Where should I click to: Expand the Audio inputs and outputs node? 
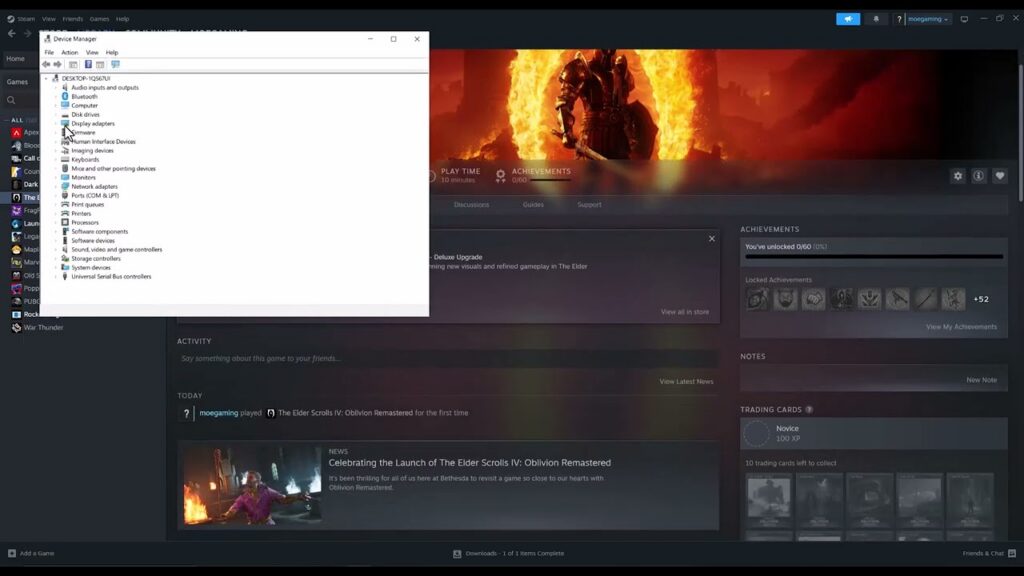coord(56,88)
